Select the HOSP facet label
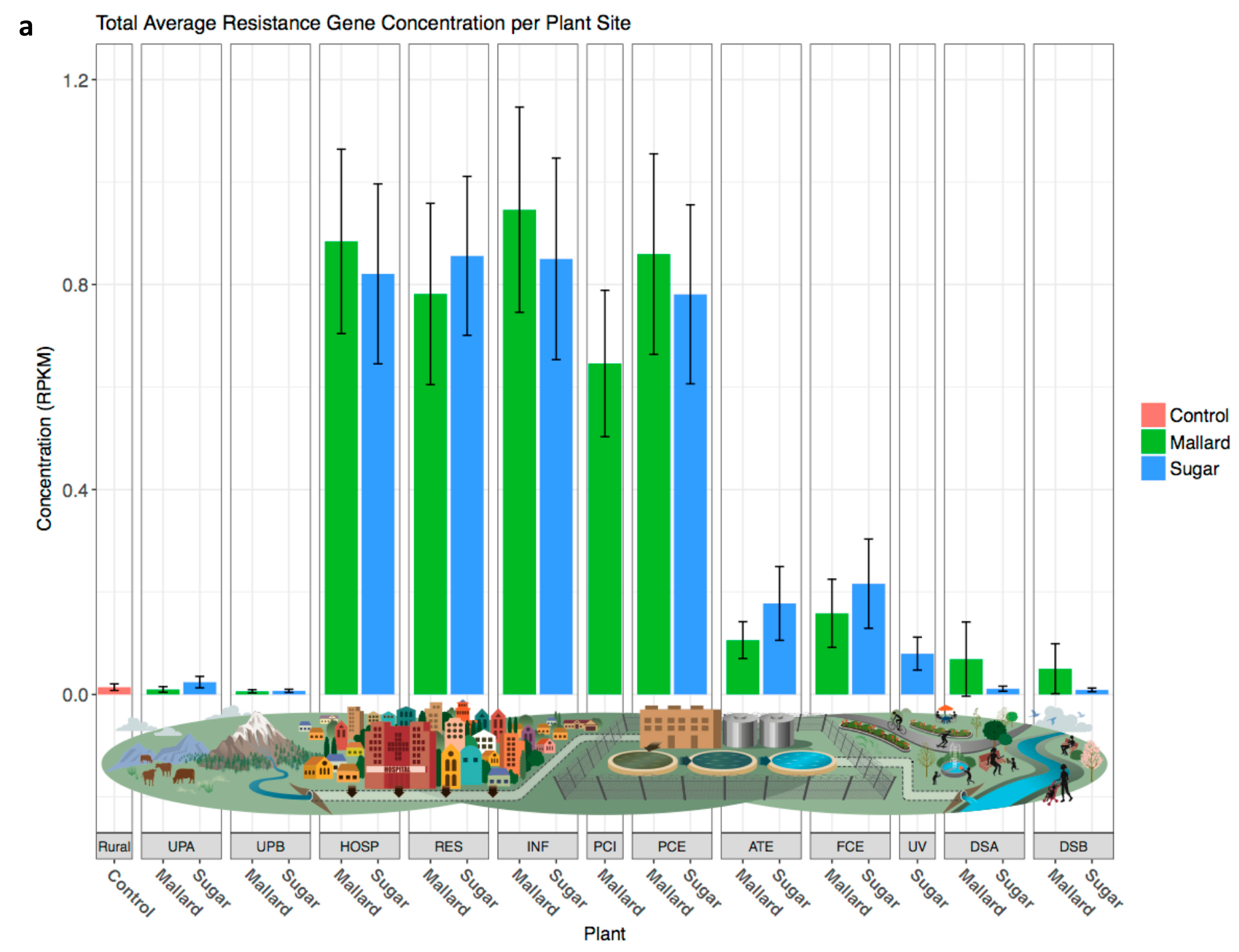This screenshot has height=952, width=1239. point(359,846)
